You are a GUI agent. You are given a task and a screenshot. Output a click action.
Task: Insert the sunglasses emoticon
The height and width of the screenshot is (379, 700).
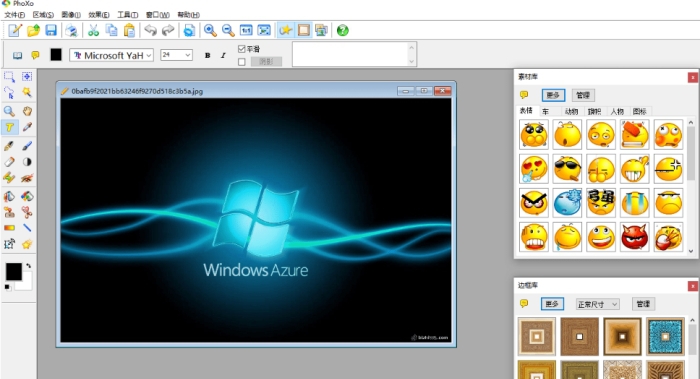567,169
